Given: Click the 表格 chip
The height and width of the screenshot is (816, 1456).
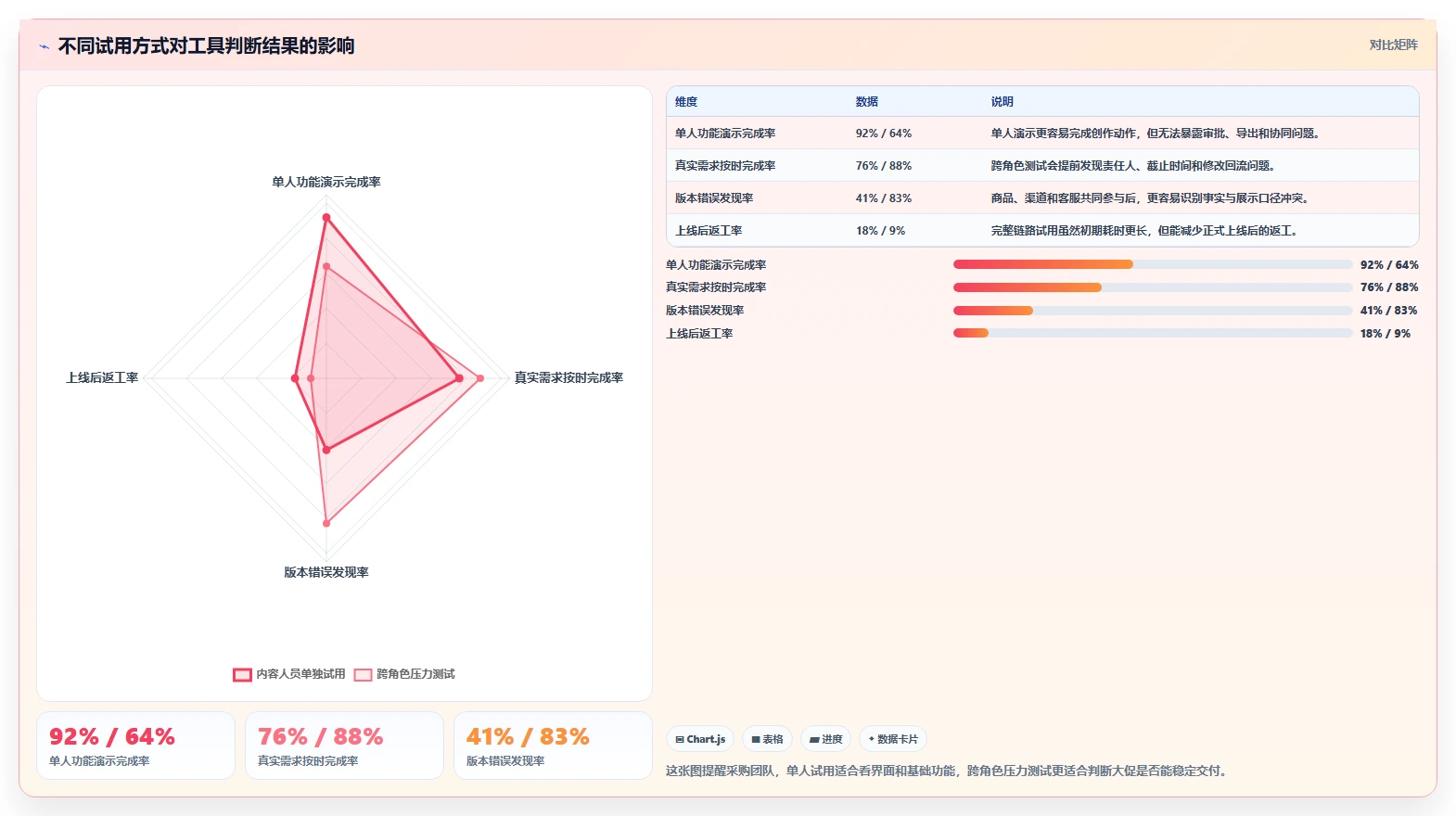Looking at the screenshot, I should (768, 739).
